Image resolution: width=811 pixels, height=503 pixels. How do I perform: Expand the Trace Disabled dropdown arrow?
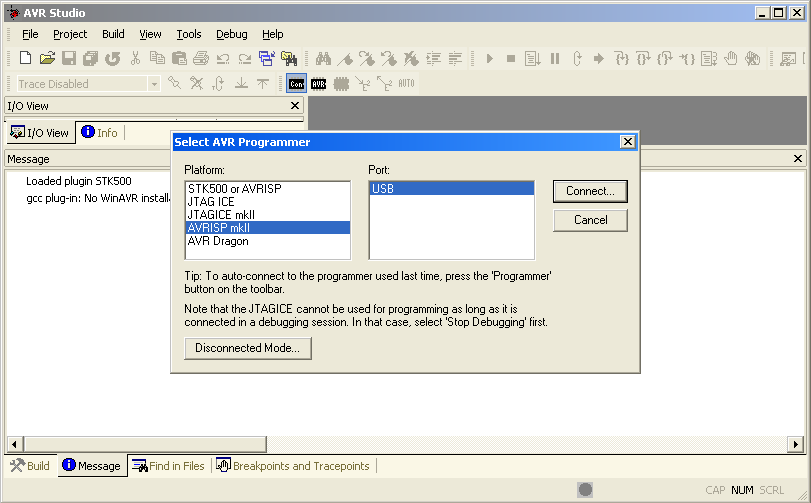pyautogui.click(x=154, y=84)
